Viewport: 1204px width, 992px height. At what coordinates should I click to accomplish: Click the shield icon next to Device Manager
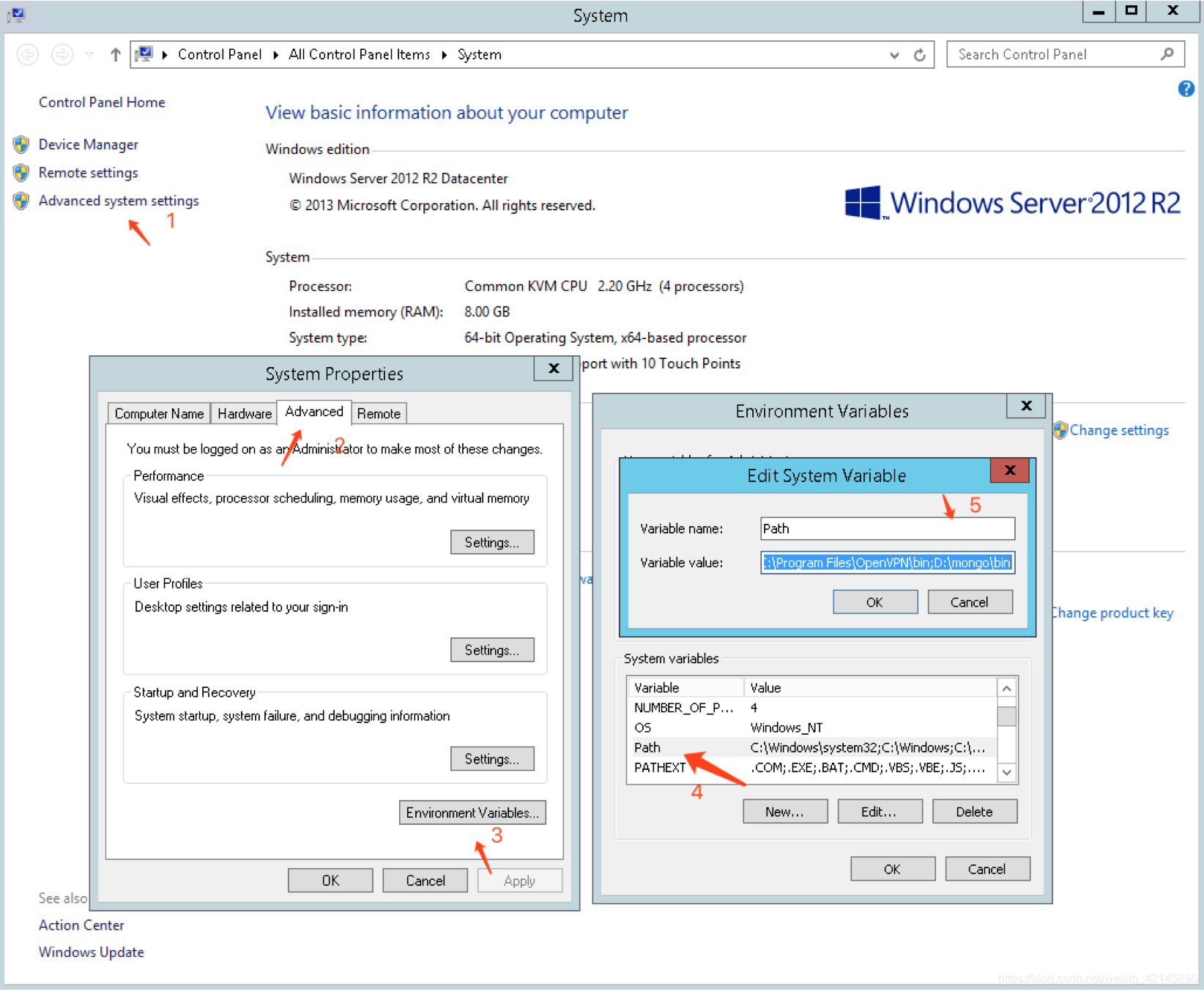(x=21, y=144)
